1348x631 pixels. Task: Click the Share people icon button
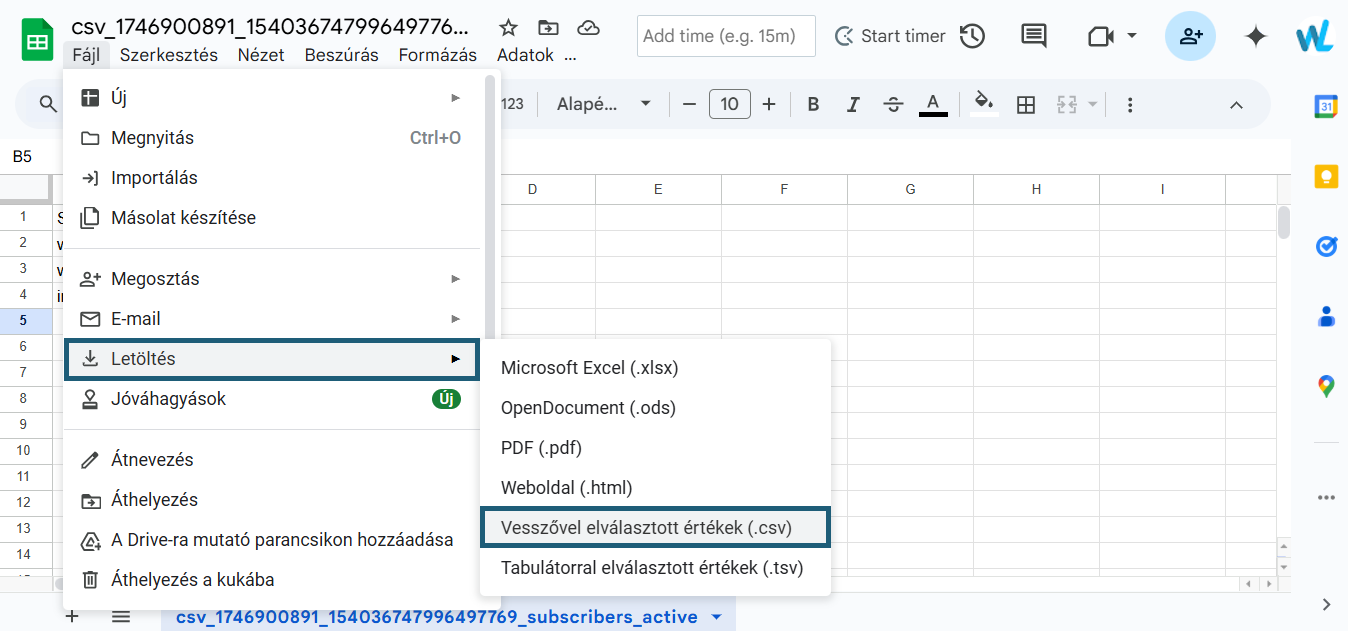(x=1190, y=36)
